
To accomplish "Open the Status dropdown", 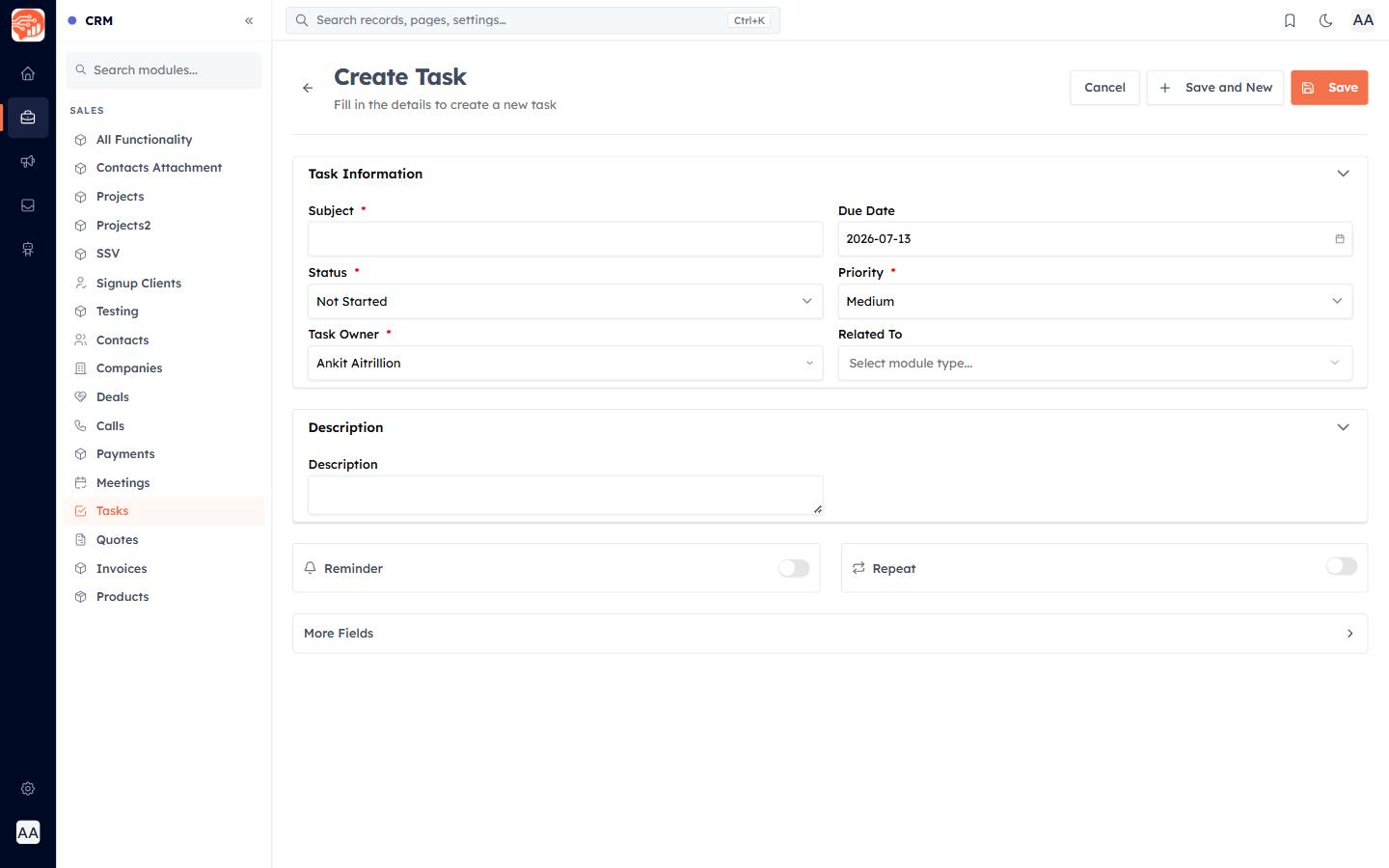I will [565, 301].
